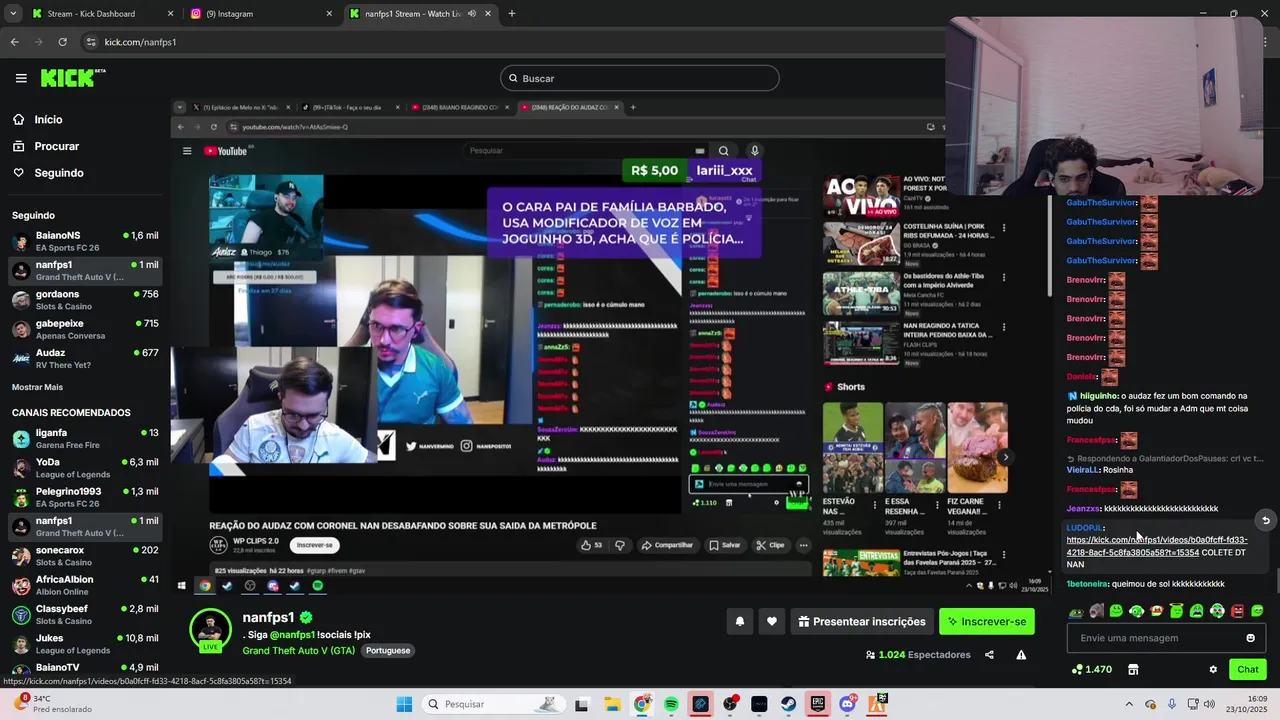Screen dimensions: 1280x720
Task: Open the emoji picker in chat
Action: pos(1250,638)
